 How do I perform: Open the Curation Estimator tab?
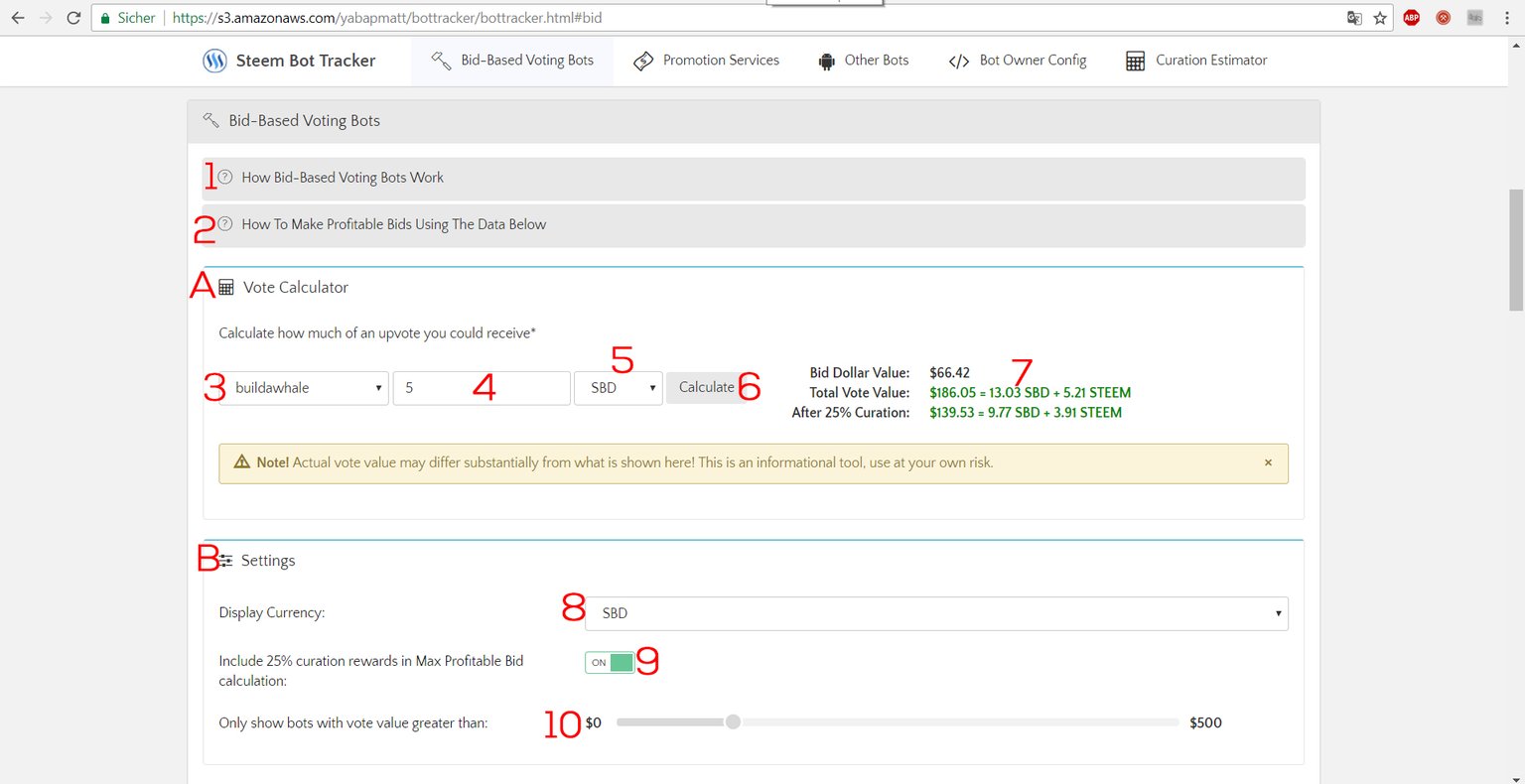[1196, 61]
